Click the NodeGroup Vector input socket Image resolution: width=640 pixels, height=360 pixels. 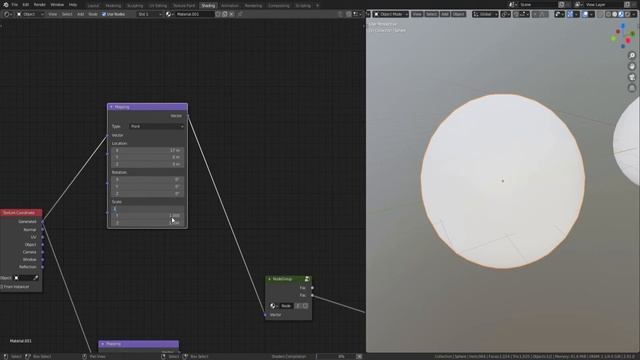[265, 315]
